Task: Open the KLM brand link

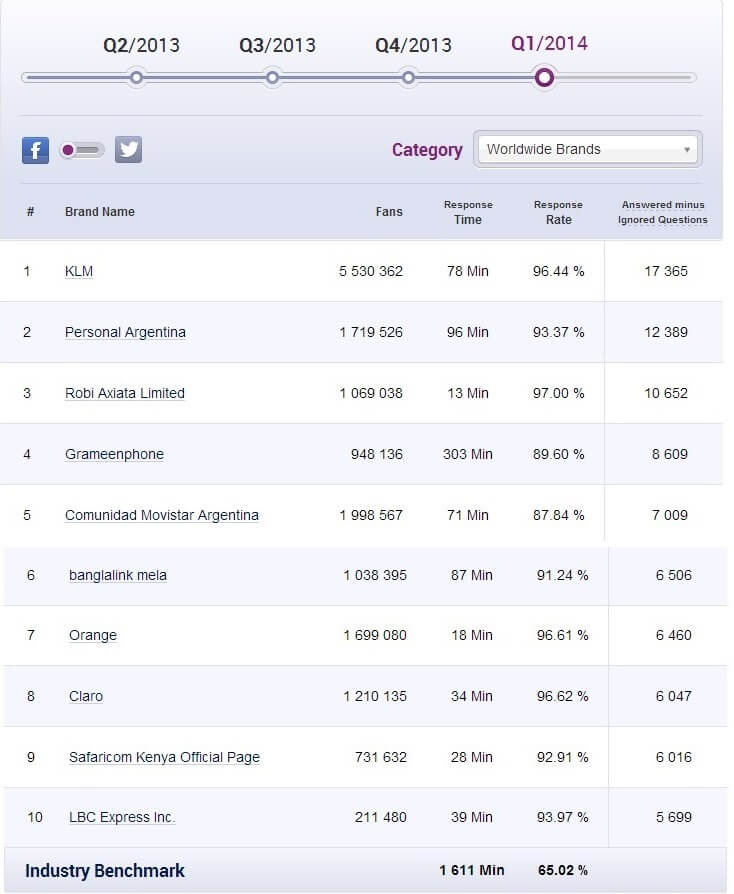Action: click(79, 271)
